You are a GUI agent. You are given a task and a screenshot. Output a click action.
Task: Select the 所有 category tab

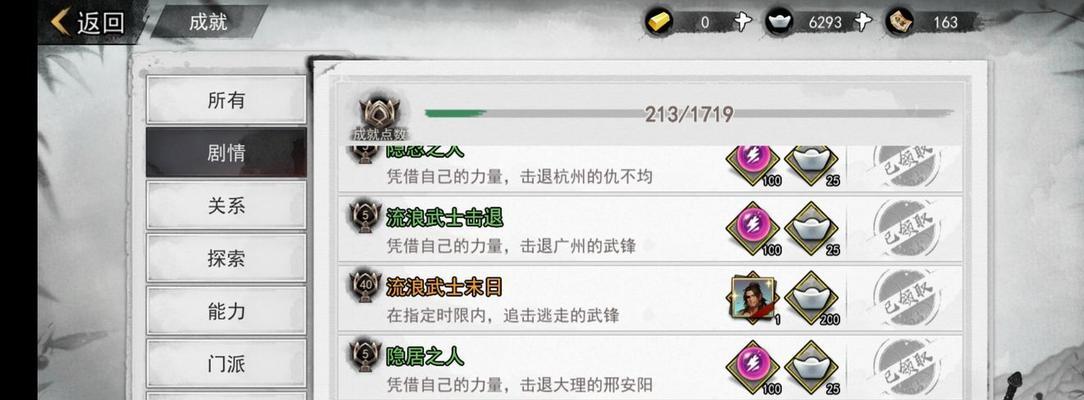click(x=226, y=100)
